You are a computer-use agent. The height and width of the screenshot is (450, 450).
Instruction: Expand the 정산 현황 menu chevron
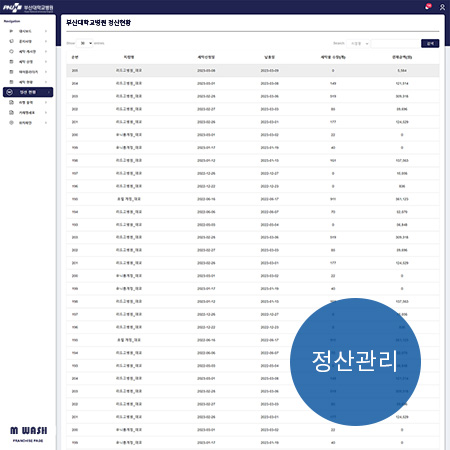tap(49, 92)
